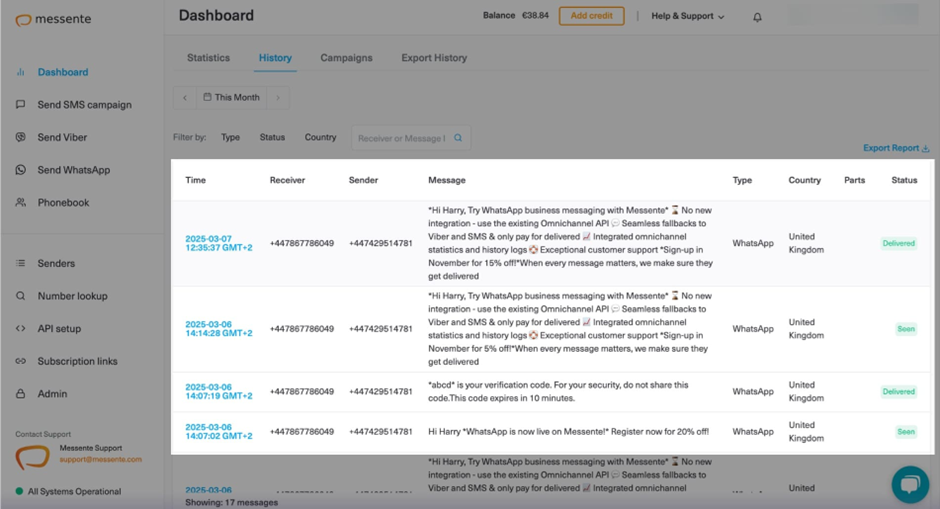Switch to the Campaigns tab
The width and height of the screenshot is (940, 509).
[x=347, y=58]
